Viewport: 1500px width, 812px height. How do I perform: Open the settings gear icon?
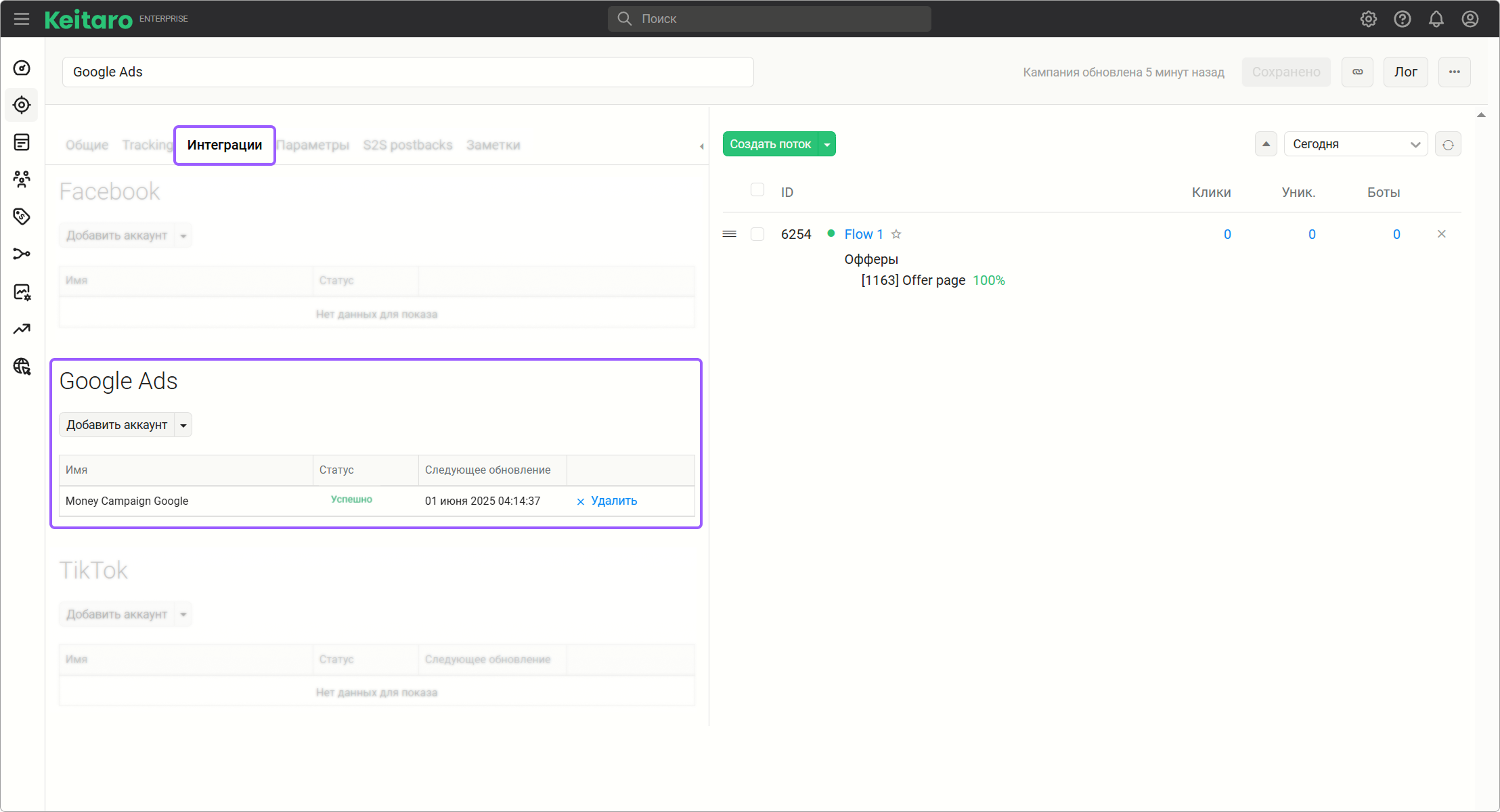(1369, 19)
